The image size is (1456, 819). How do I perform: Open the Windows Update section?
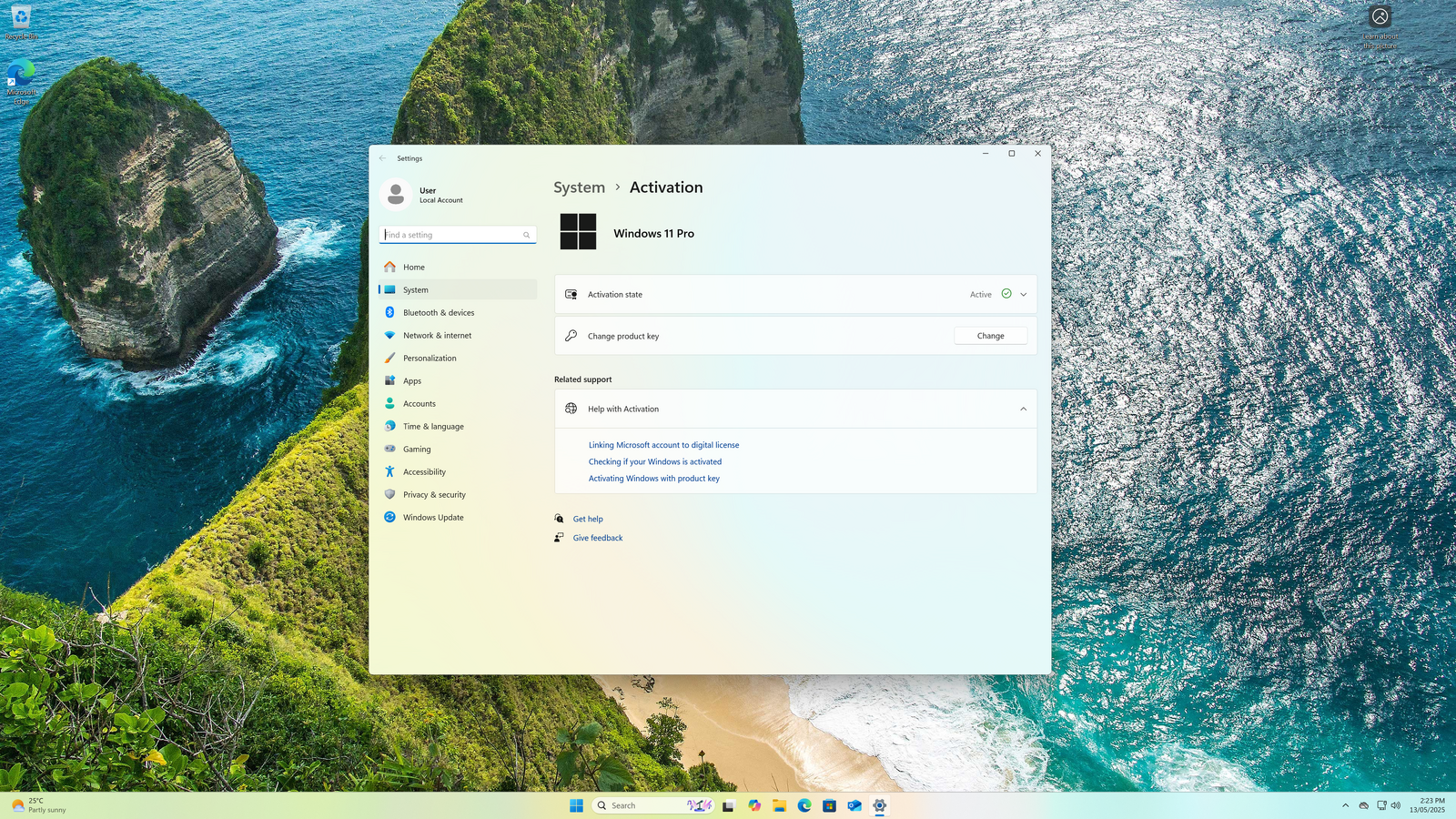(x=432, y=518)
